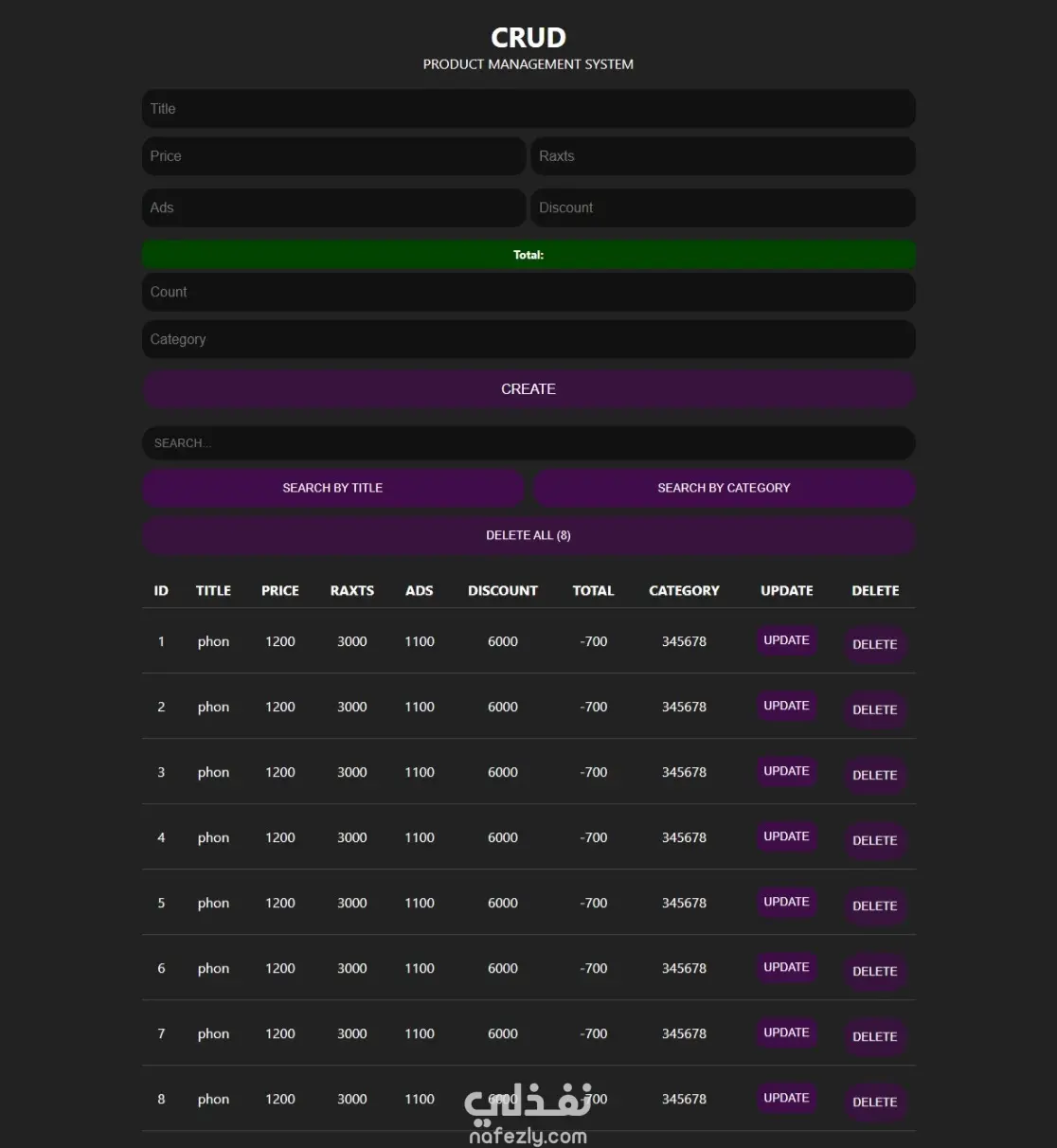Click the Search input box
The height and width of the screenshot is (1148, 1057).
tap(528, 443)
